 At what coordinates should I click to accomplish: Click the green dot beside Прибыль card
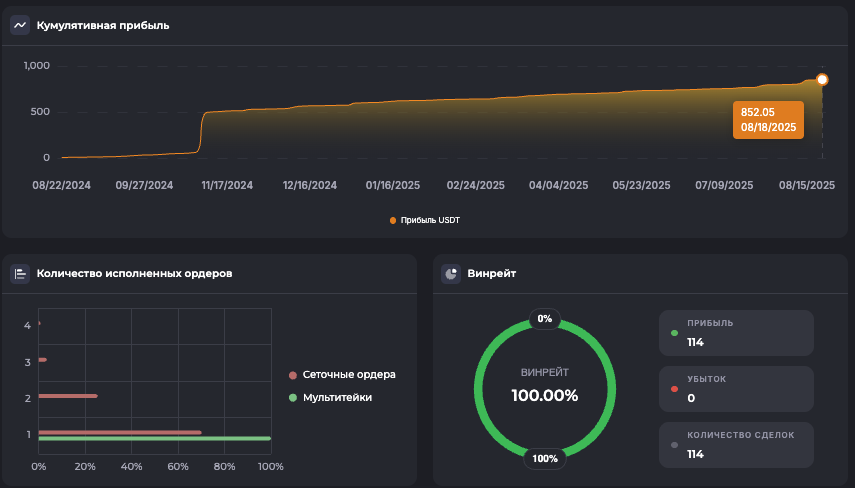point(675,333)
